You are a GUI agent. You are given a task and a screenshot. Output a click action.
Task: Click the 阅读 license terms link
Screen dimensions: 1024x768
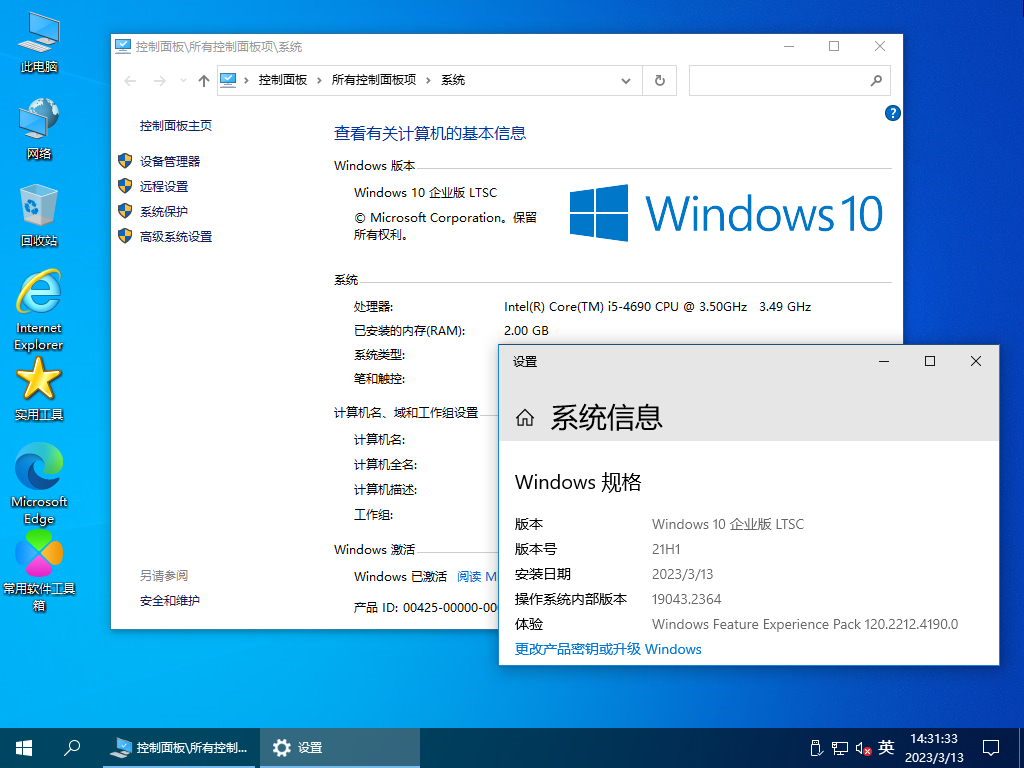point(476,576)
